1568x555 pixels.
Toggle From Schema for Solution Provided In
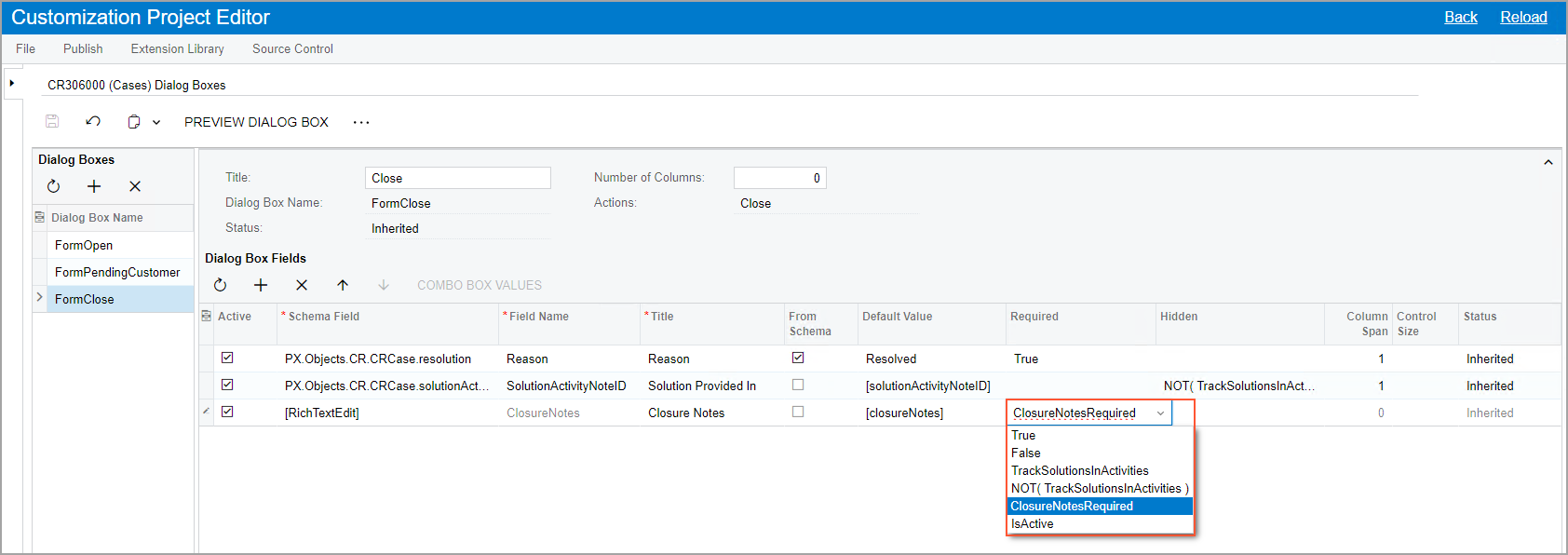tap(798, 385)
